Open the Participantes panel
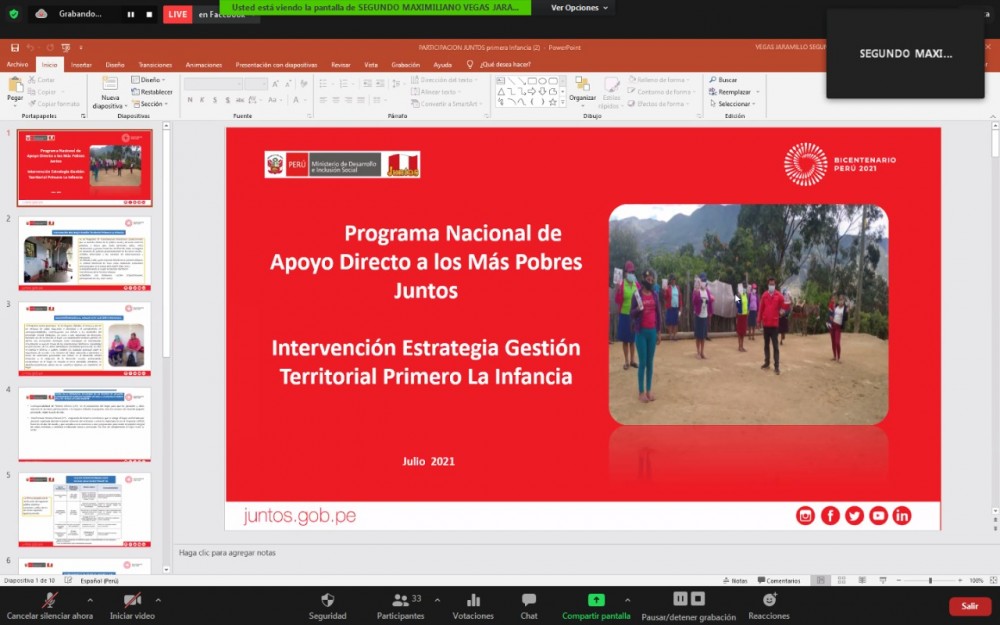This screenshot has width=1000, height=625. point(400,600)
